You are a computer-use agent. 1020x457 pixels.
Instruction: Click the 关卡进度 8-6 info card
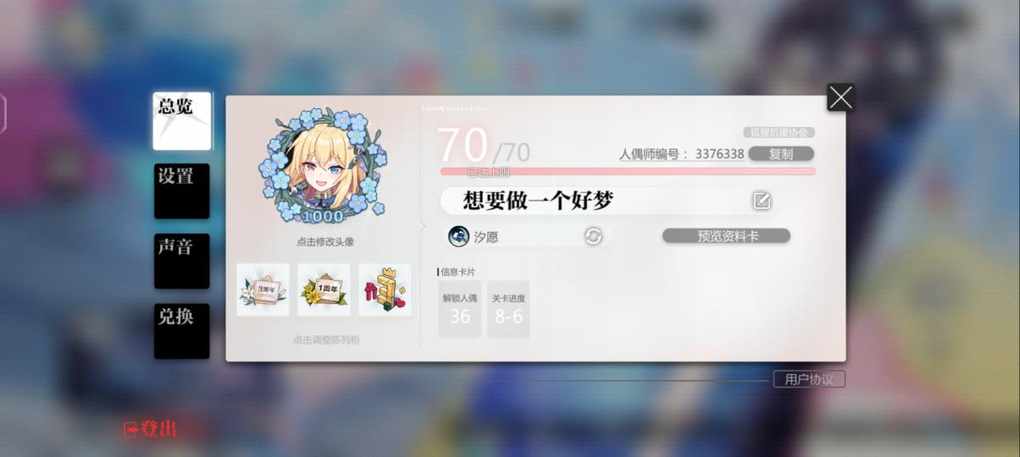pyautogui.click(x=509, y=309)
